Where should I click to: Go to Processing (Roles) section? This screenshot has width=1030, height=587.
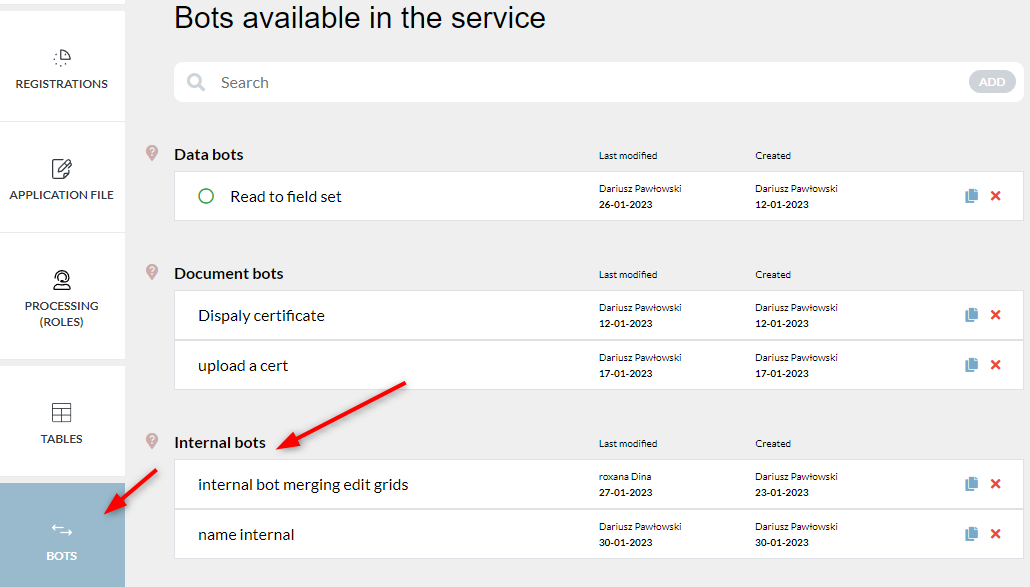click(x=62, y=297)
